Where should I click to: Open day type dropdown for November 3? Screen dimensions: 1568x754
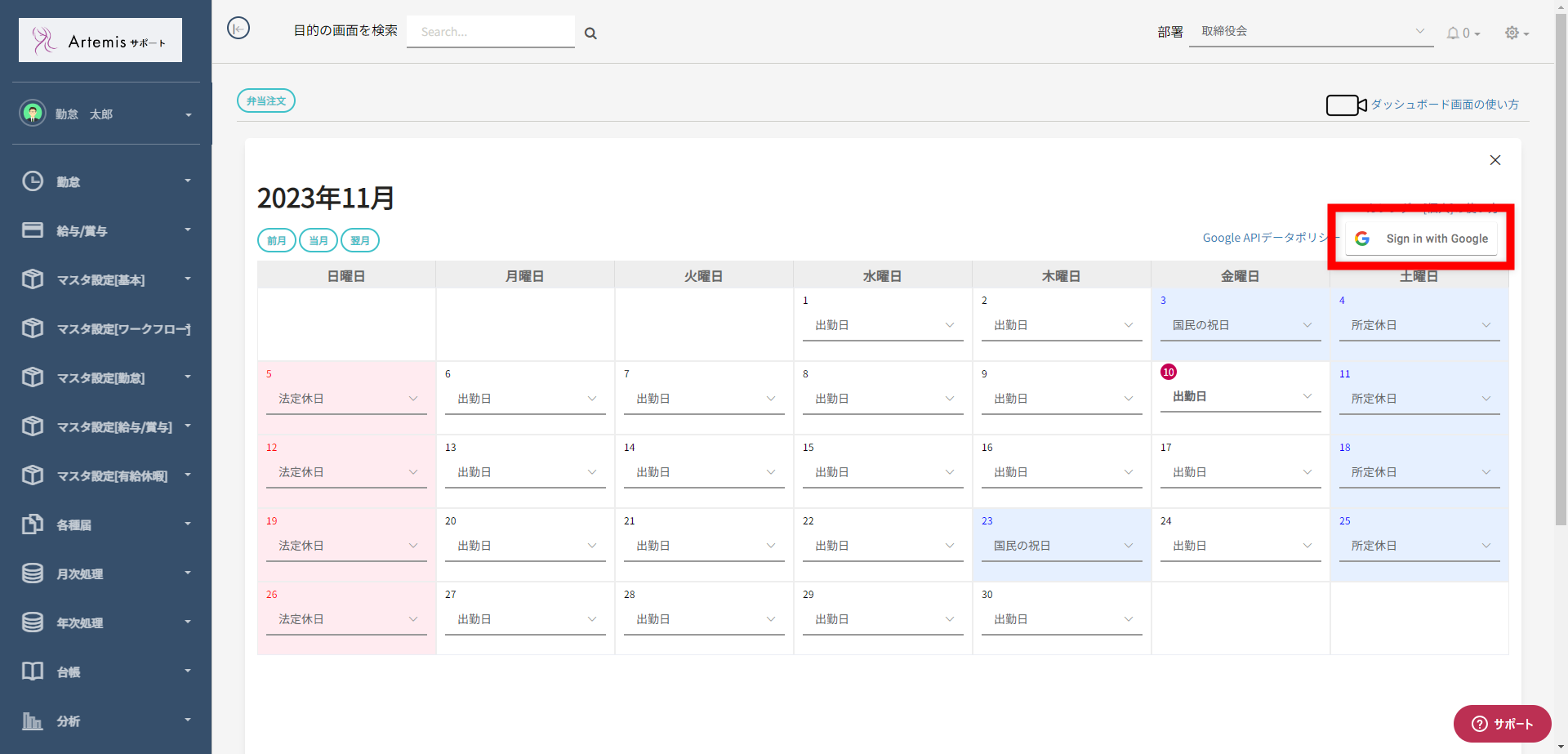(x=1241, y=325)
